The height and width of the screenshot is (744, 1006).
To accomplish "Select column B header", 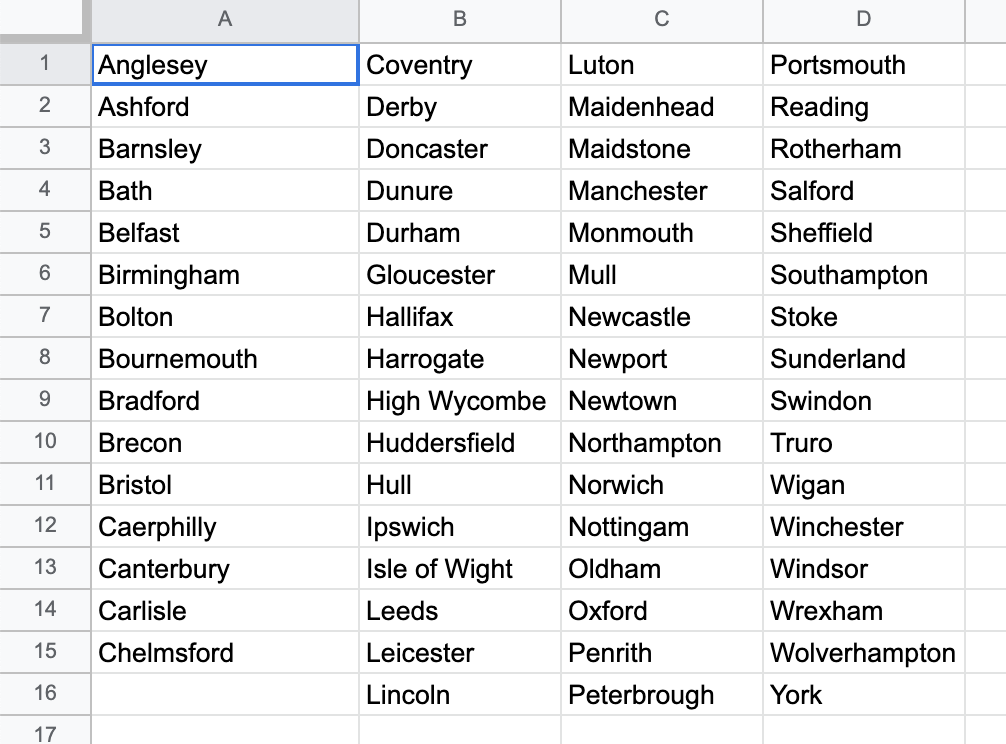I will [x=459, y=19].
